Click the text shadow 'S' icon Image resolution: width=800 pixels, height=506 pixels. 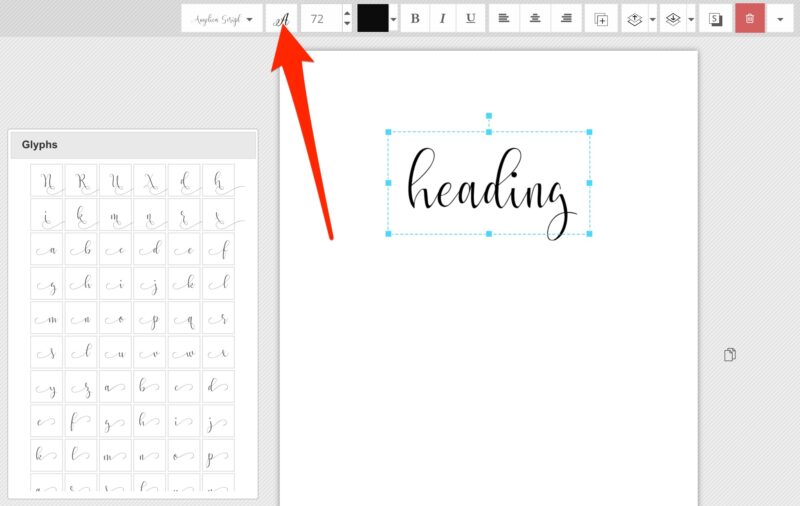715,19
